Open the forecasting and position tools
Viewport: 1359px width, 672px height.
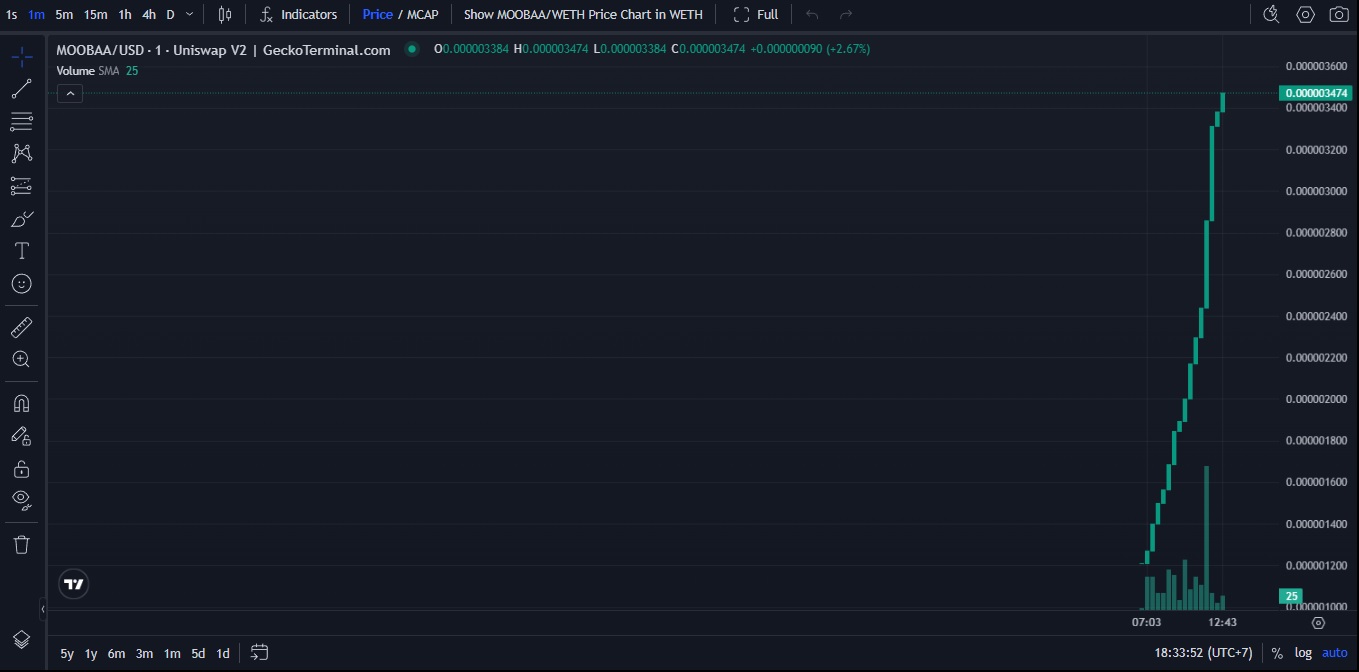[21, 186]
